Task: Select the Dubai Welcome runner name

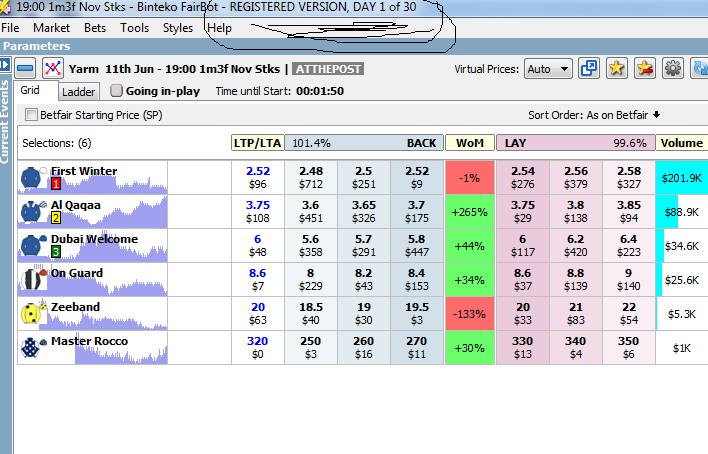Action: point(94,239)
